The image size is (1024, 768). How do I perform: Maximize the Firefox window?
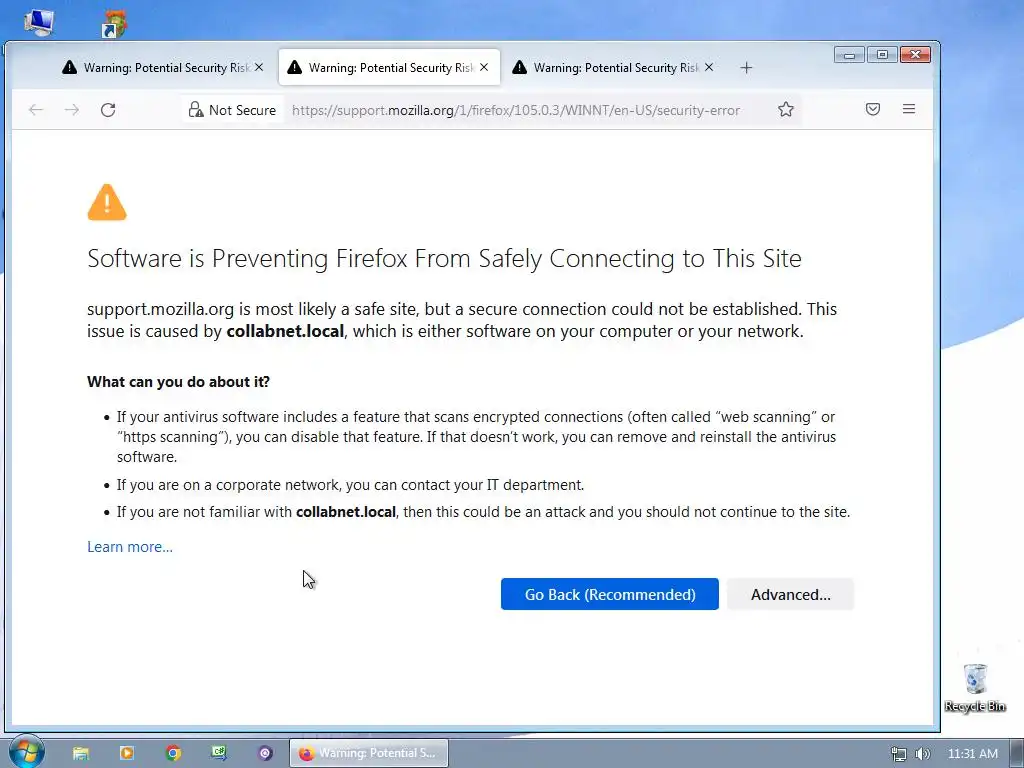tap(882, 55)
